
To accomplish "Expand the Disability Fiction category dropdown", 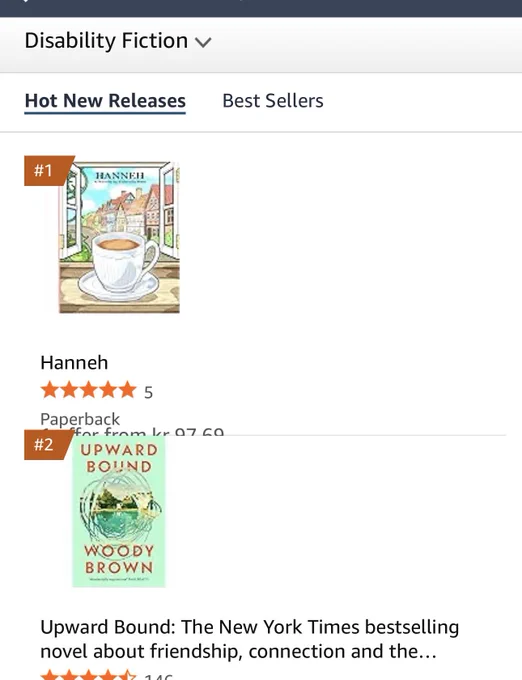I will click(118, 41).
